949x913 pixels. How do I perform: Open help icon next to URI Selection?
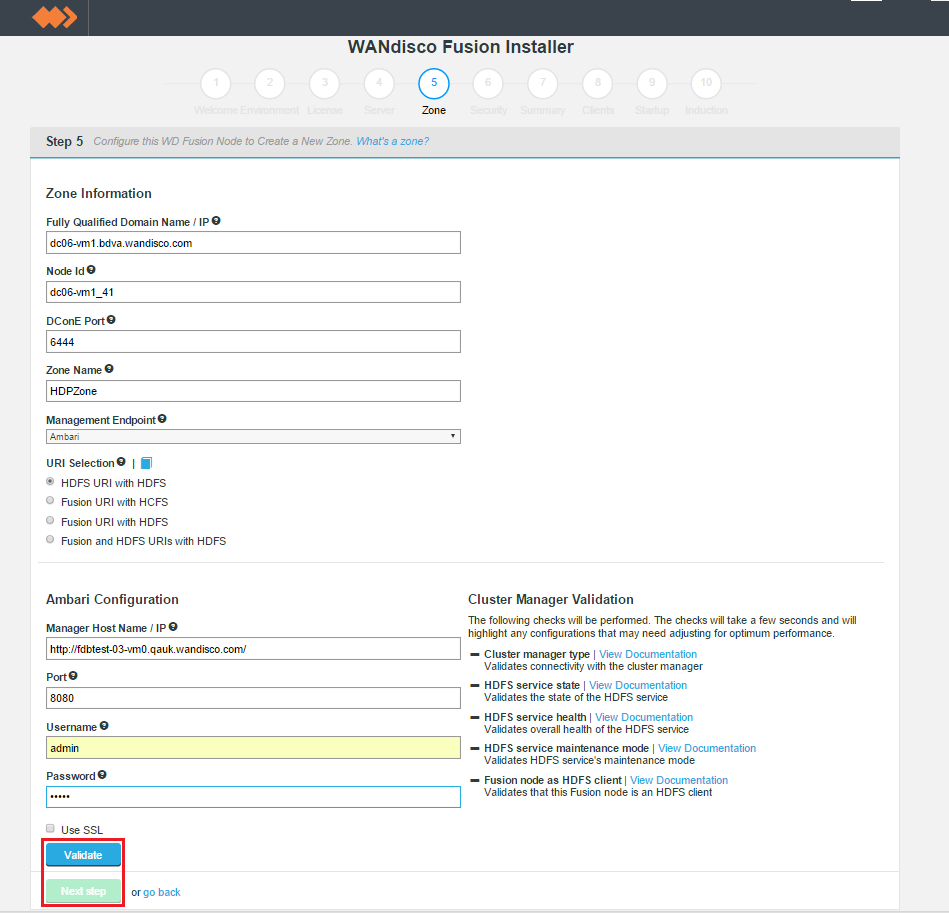click(x=121, y=462)
